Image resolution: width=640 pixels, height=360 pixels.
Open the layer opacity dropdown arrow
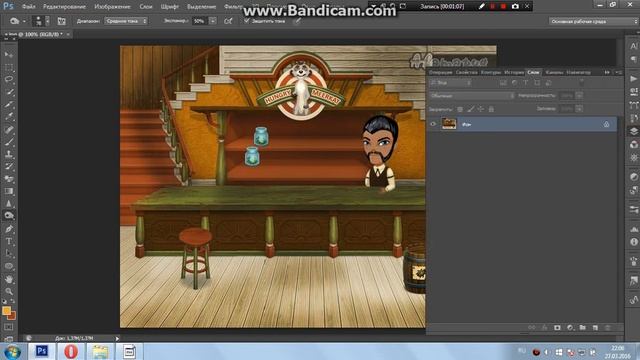click(x=579, y=96)
